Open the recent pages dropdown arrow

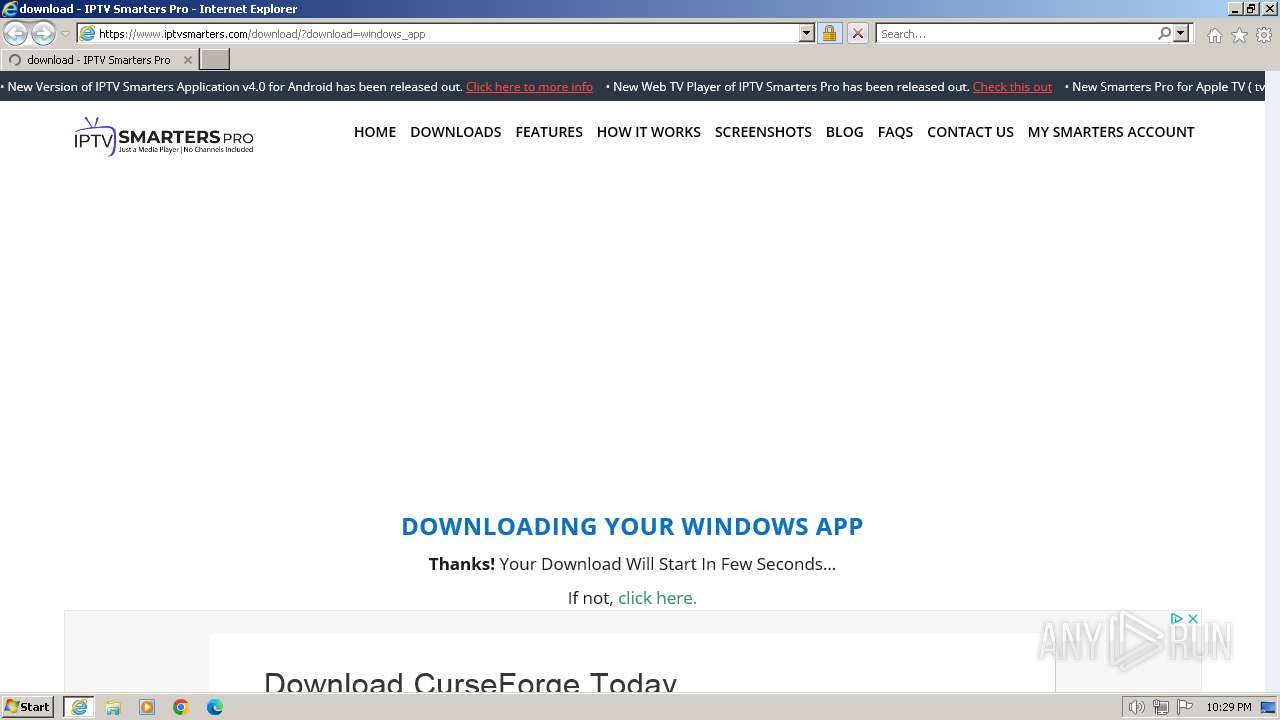(x=66, y=33)
